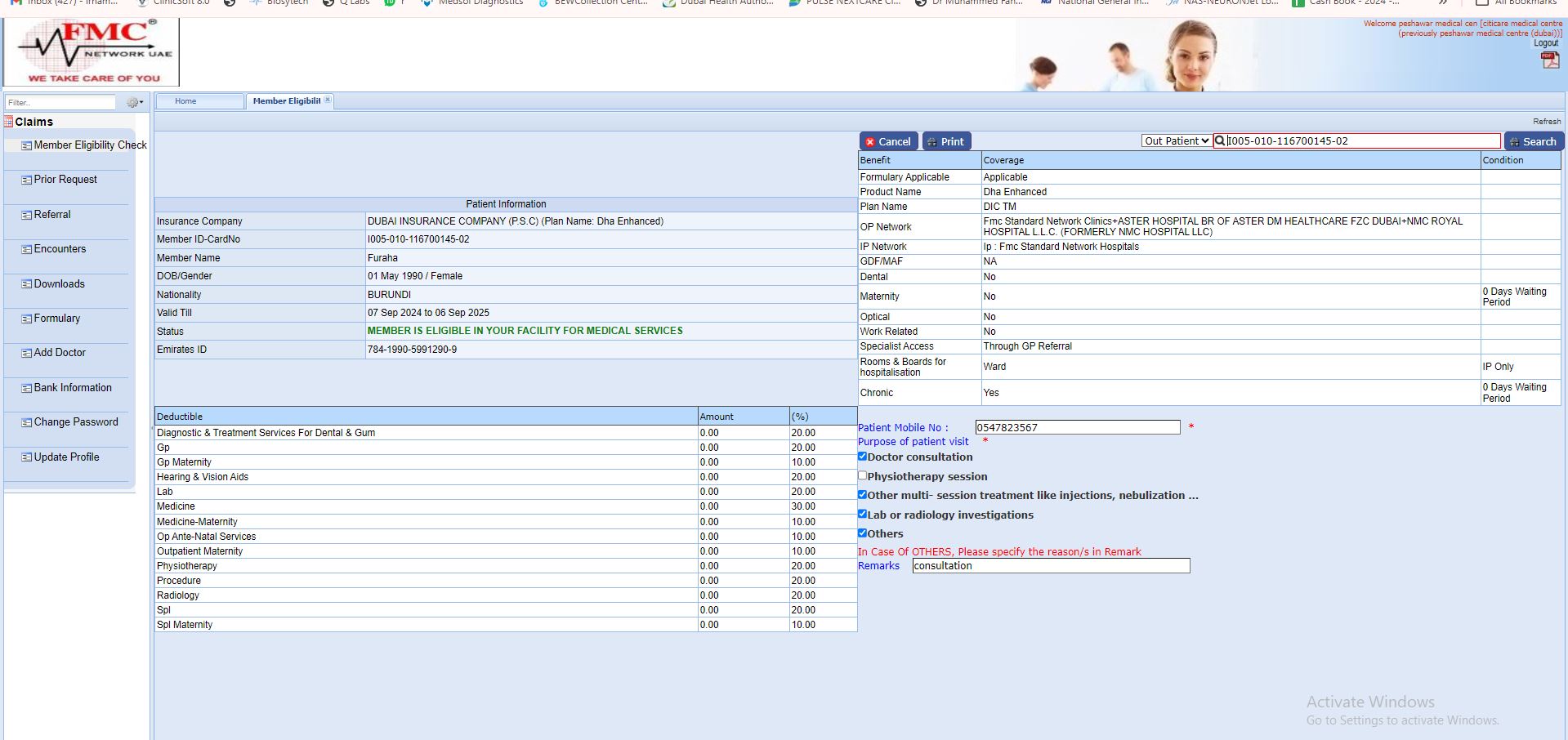Click the FMC Network UAE logo
Screen dimensions: 1568x740
[92, 52]
